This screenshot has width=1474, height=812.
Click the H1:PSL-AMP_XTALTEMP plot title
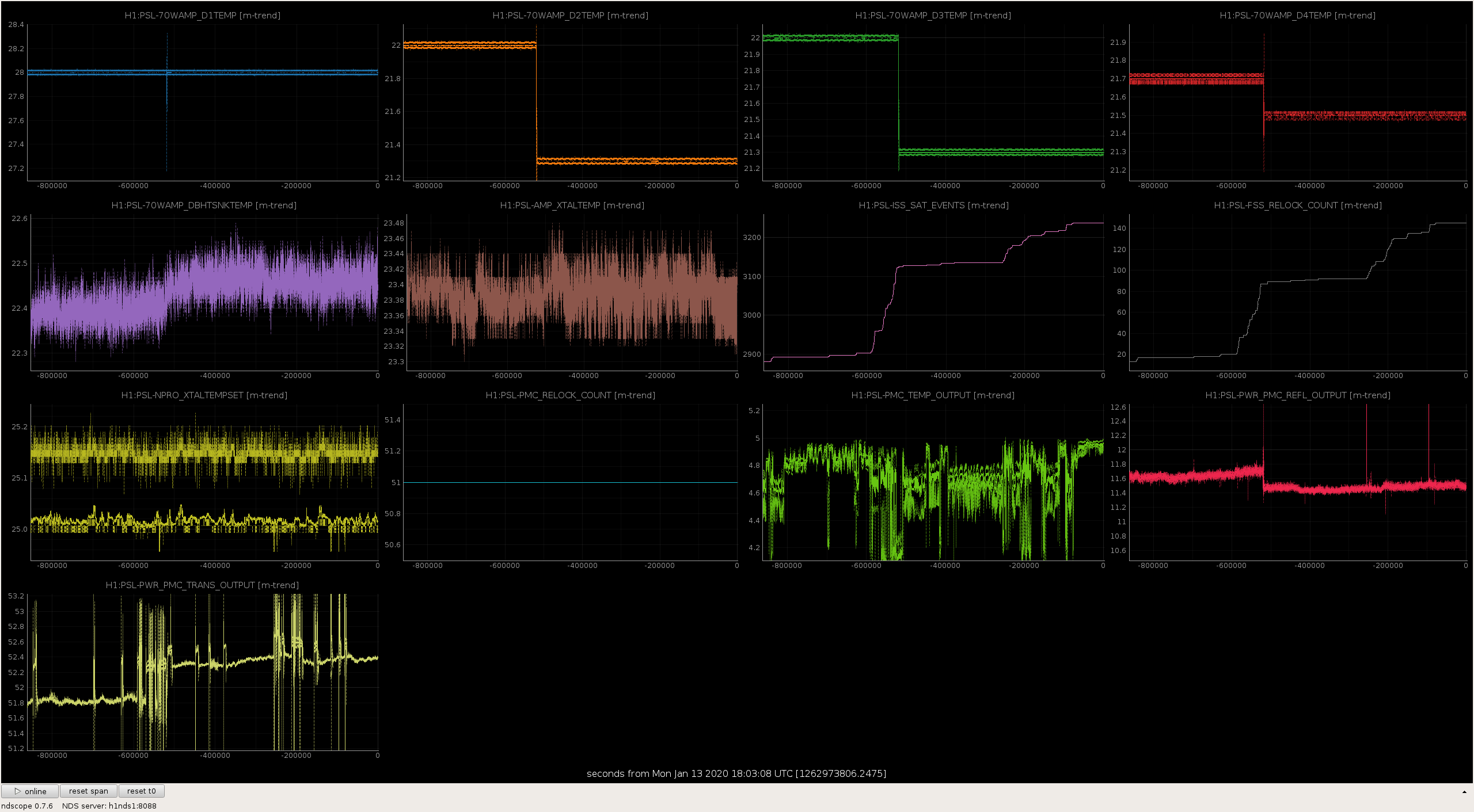pyautogui.click(x=572, y=205)
